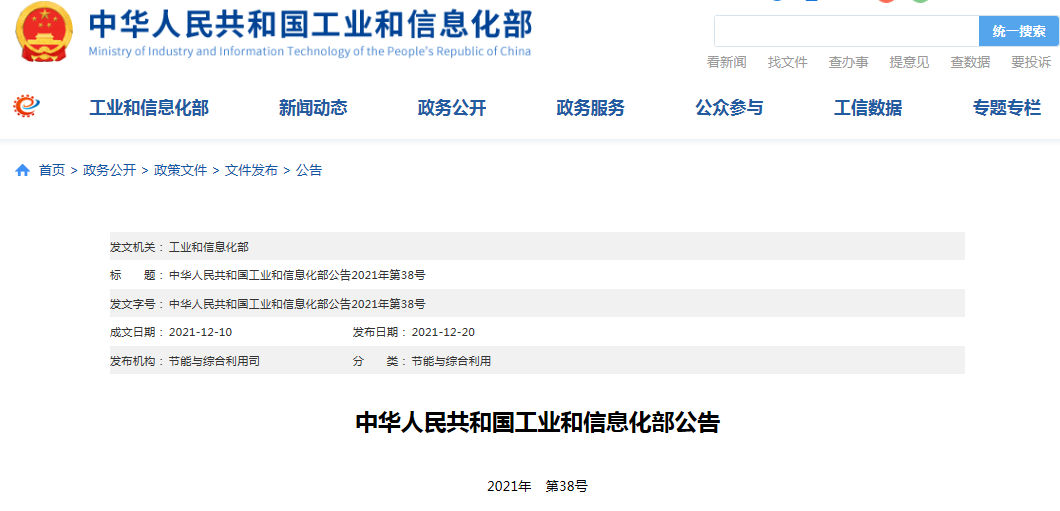Click the 查数据 quick link
This screenshot has height=511, width=1060.
tap(970, 62)
